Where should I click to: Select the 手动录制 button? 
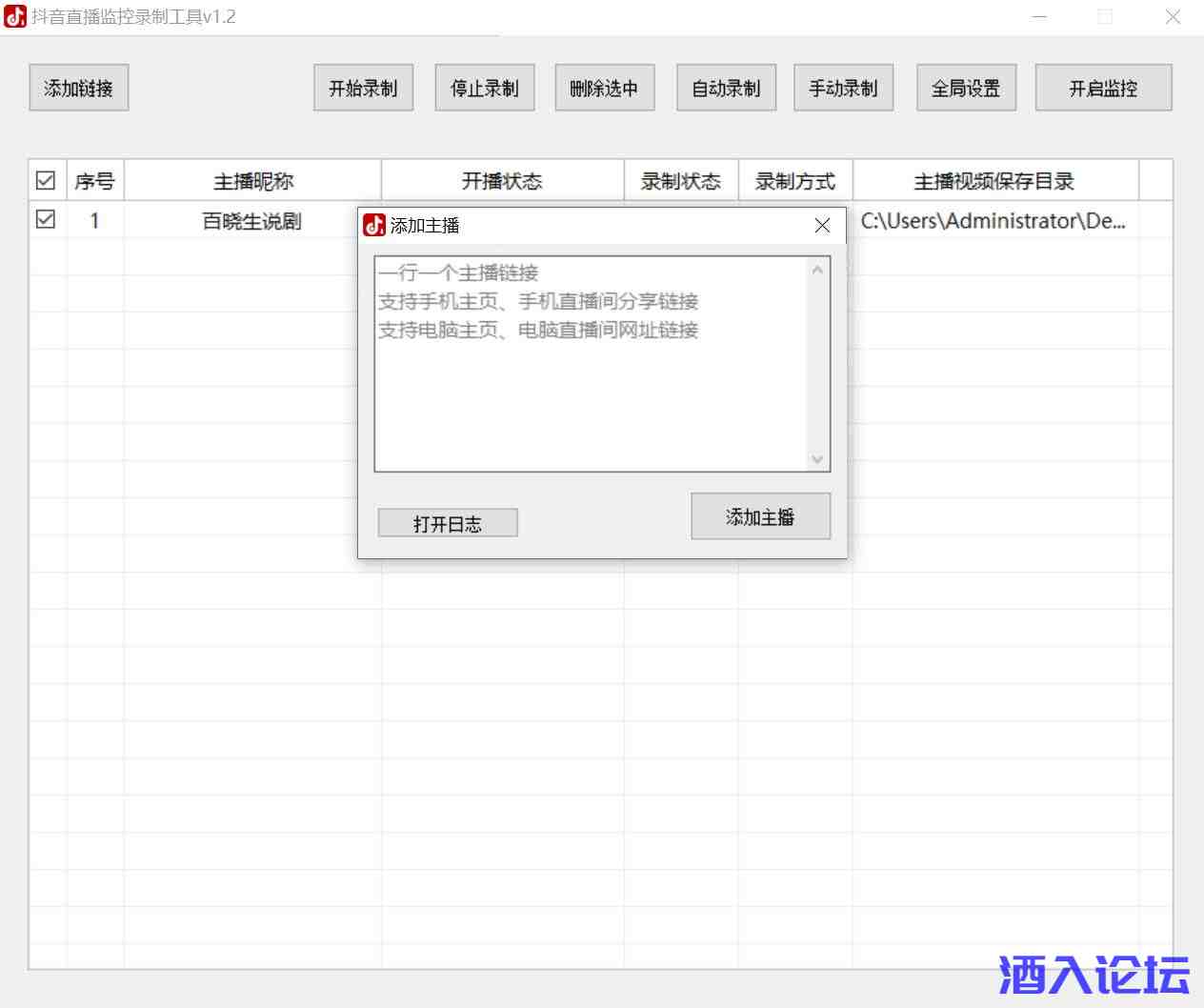tap(843, 89)
